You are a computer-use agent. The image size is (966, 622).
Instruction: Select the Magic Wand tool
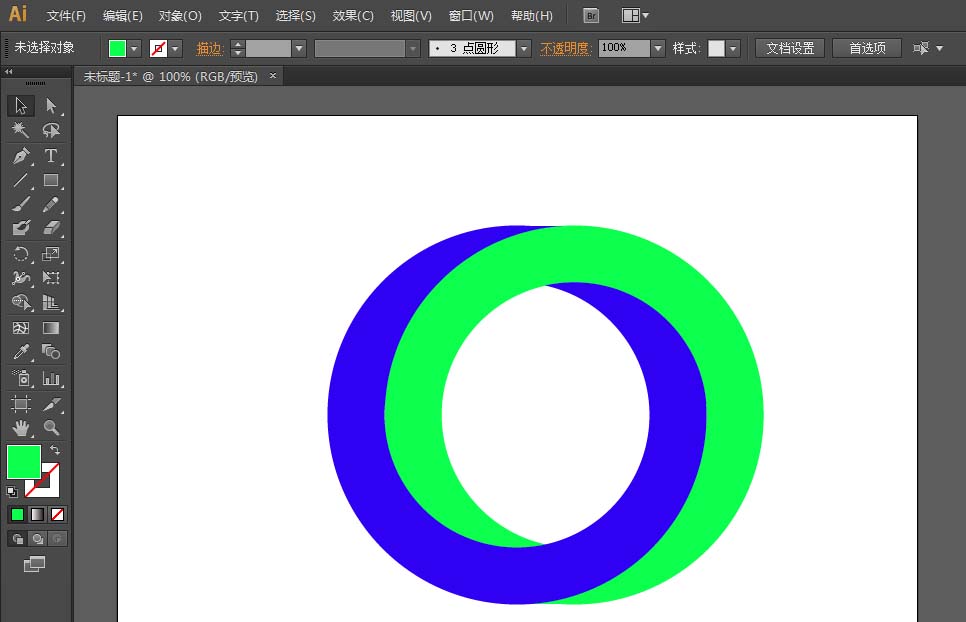(x=21, y=132)
